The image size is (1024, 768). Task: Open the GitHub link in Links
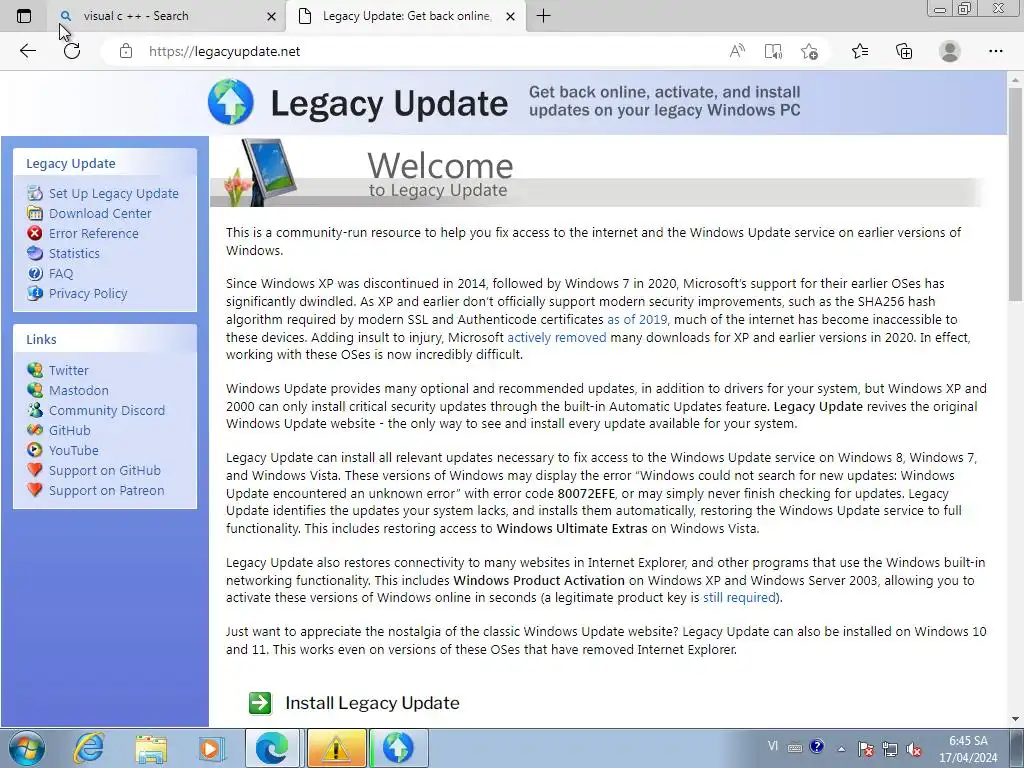click(x=70, y=430)
